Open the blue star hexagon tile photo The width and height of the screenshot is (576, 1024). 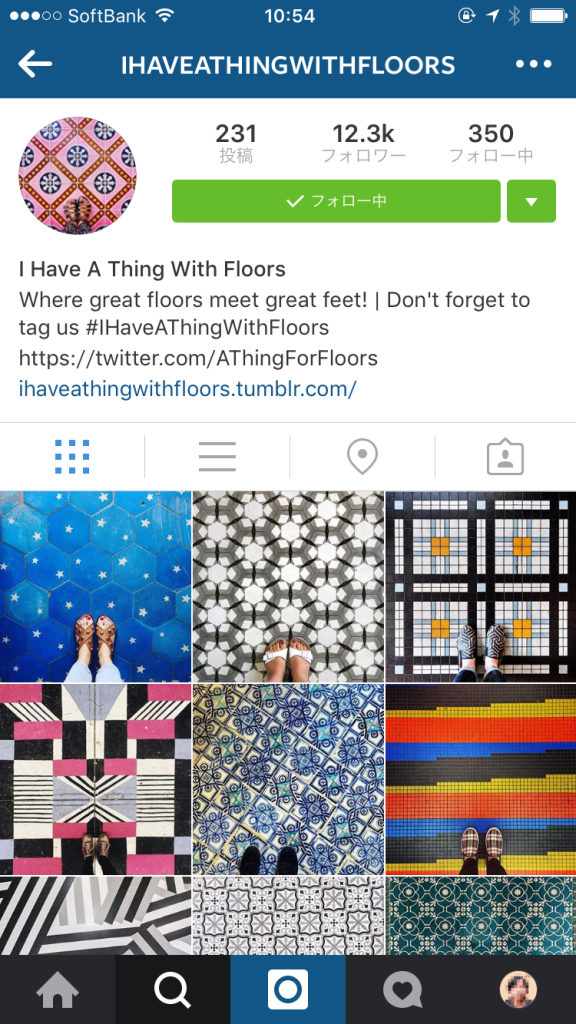(95, 586)
